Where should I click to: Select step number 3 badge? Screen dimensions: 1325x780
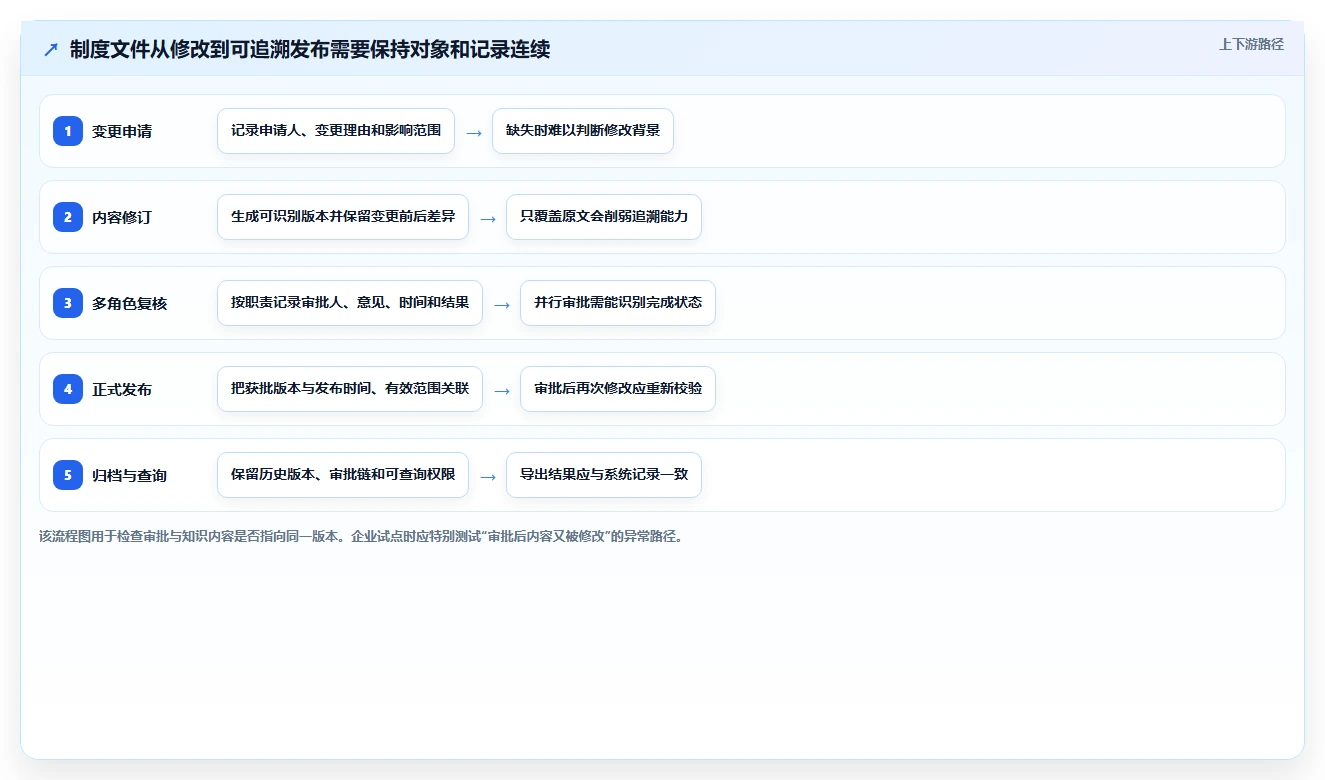click(68, 303)
